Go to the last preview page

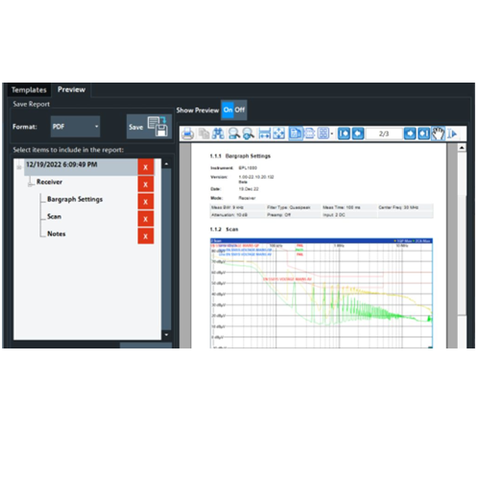click(424, 134)
